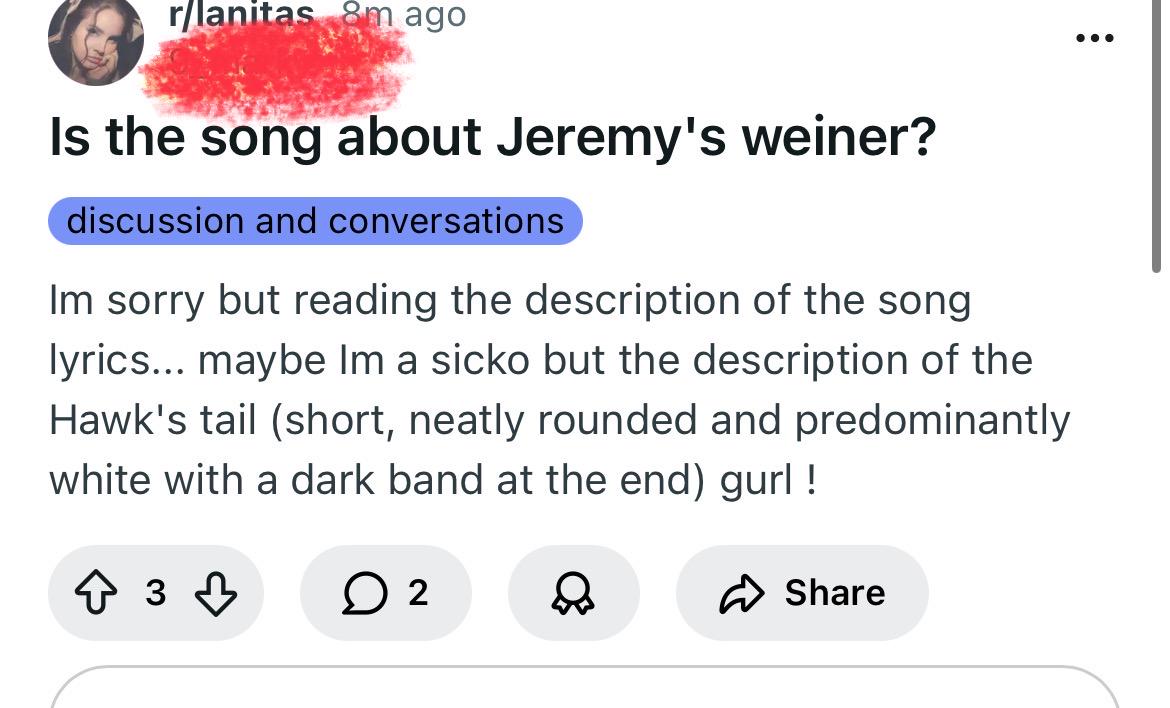Downvote the post with the down arrow

(x=216, y=593)
